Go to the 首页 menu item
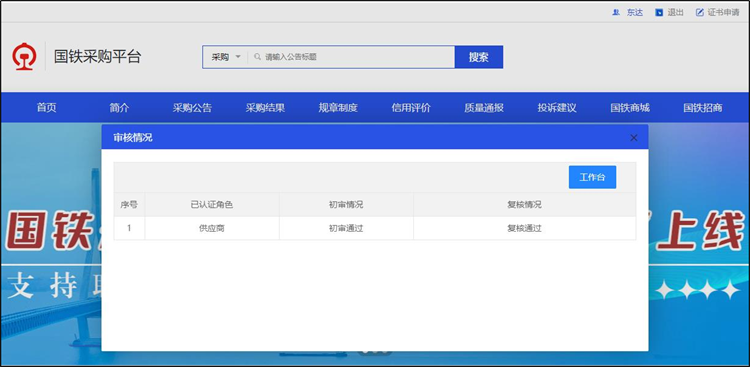Viewport: 750px width, 367px height. (x=46, y=108)
